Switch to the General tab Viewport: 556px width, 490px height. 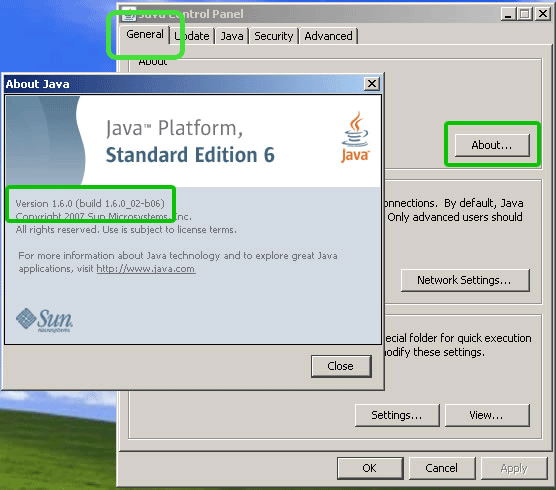point(145,35)
